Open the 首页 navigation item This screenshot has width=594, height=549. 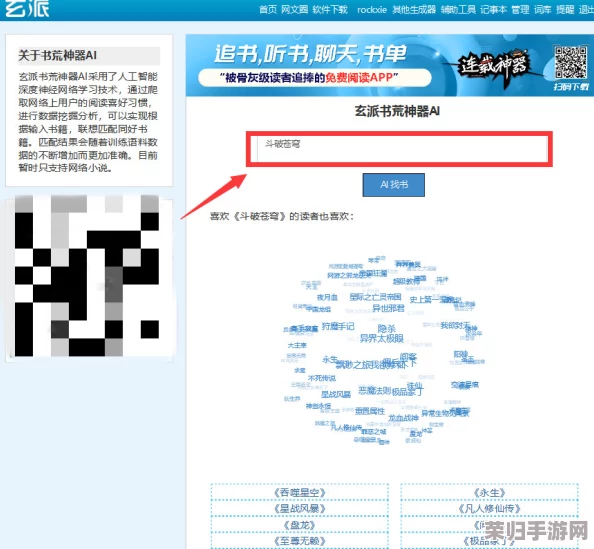[268, 9]
